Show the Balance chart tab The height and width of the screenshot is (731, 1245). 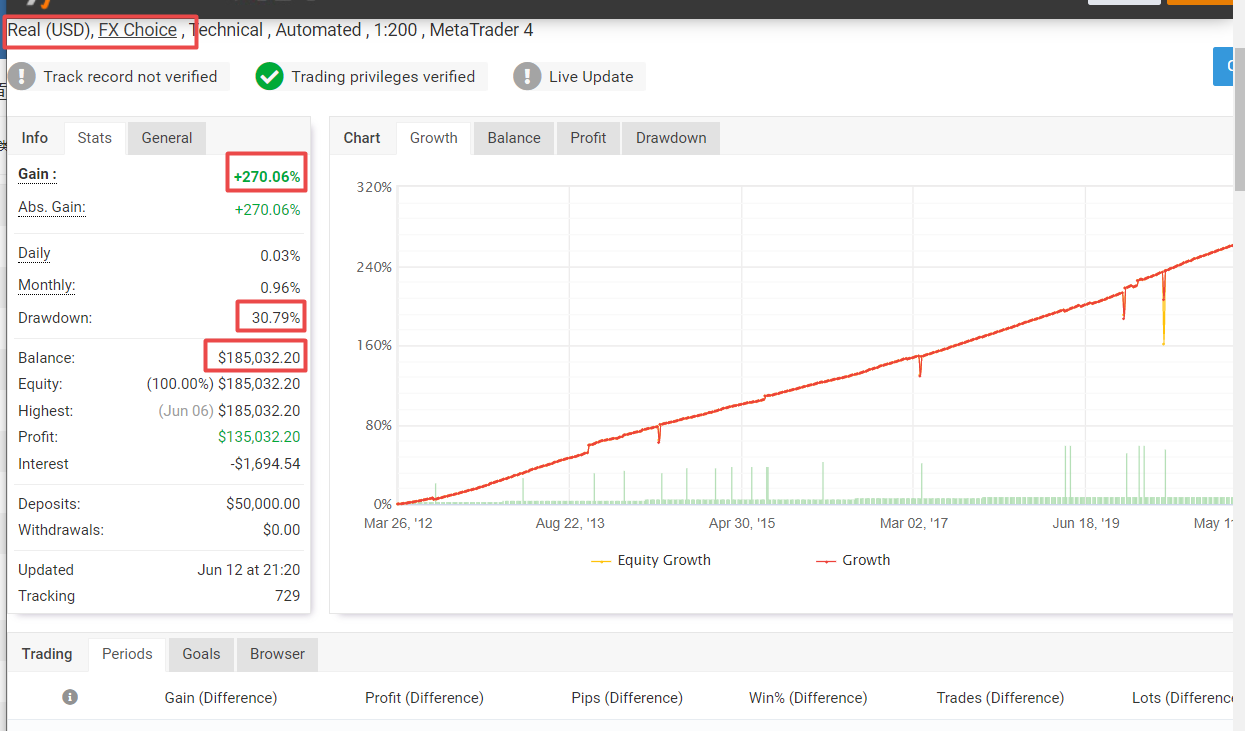tap(514, 138)
